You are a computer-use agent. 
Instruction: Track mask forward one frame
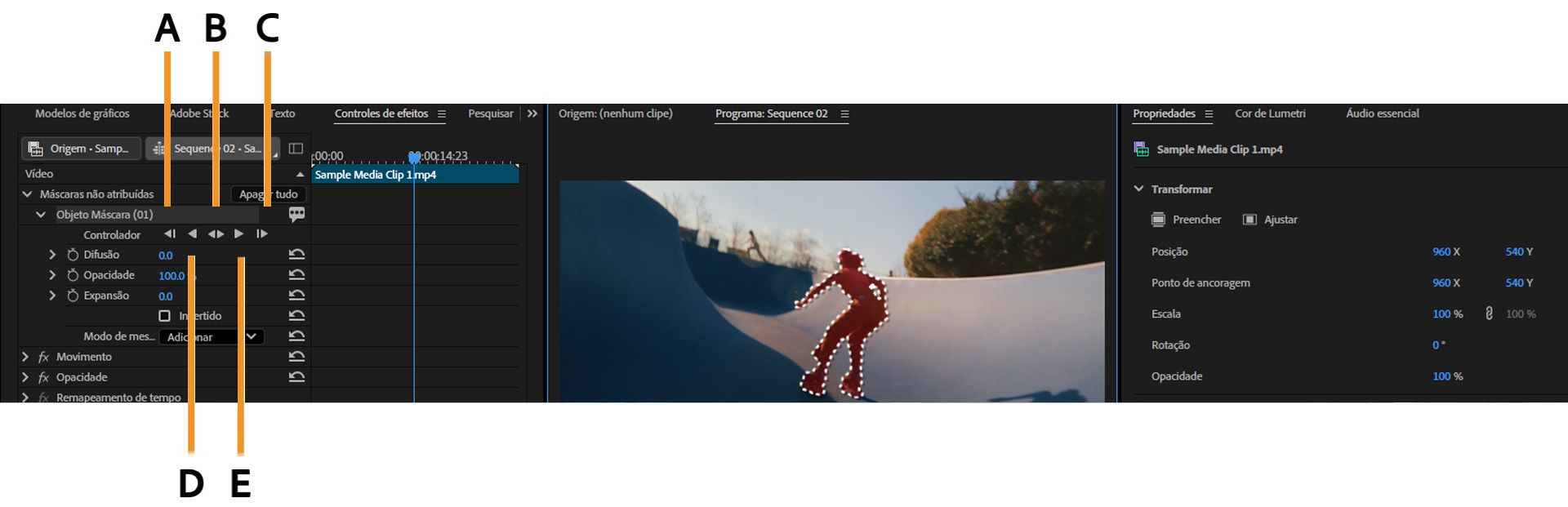tap(262, 234)
